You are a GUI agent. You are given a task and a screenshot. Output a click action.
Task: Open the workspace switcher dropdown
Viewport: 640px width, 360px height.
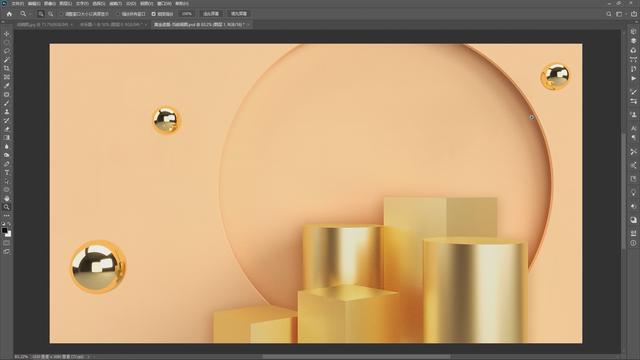tap(619, 14)
